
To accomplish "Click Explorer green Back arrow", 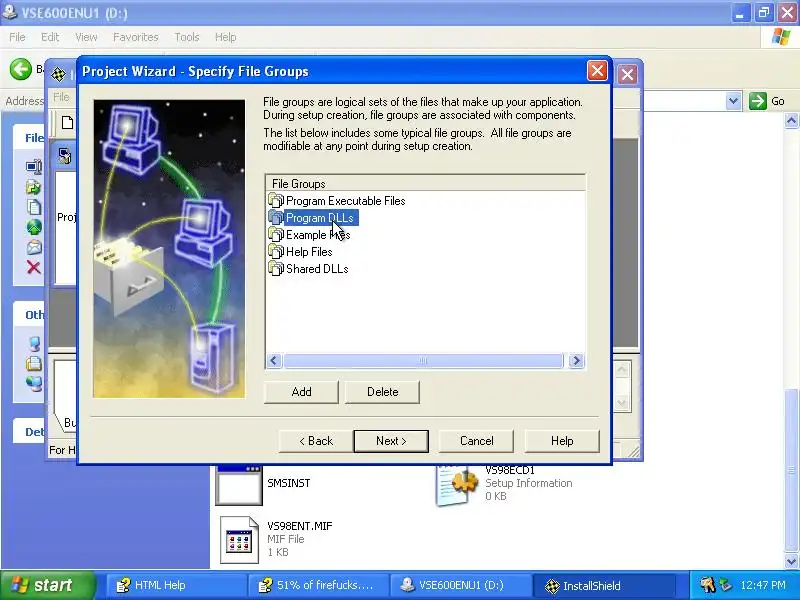I will pos(20,69).
